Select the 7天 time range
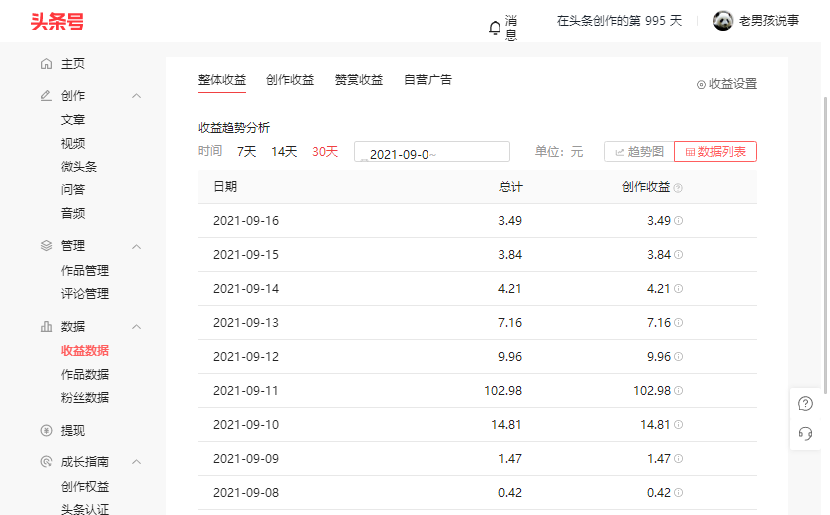This screenshot has height=515, width=830. click(247, 152)
